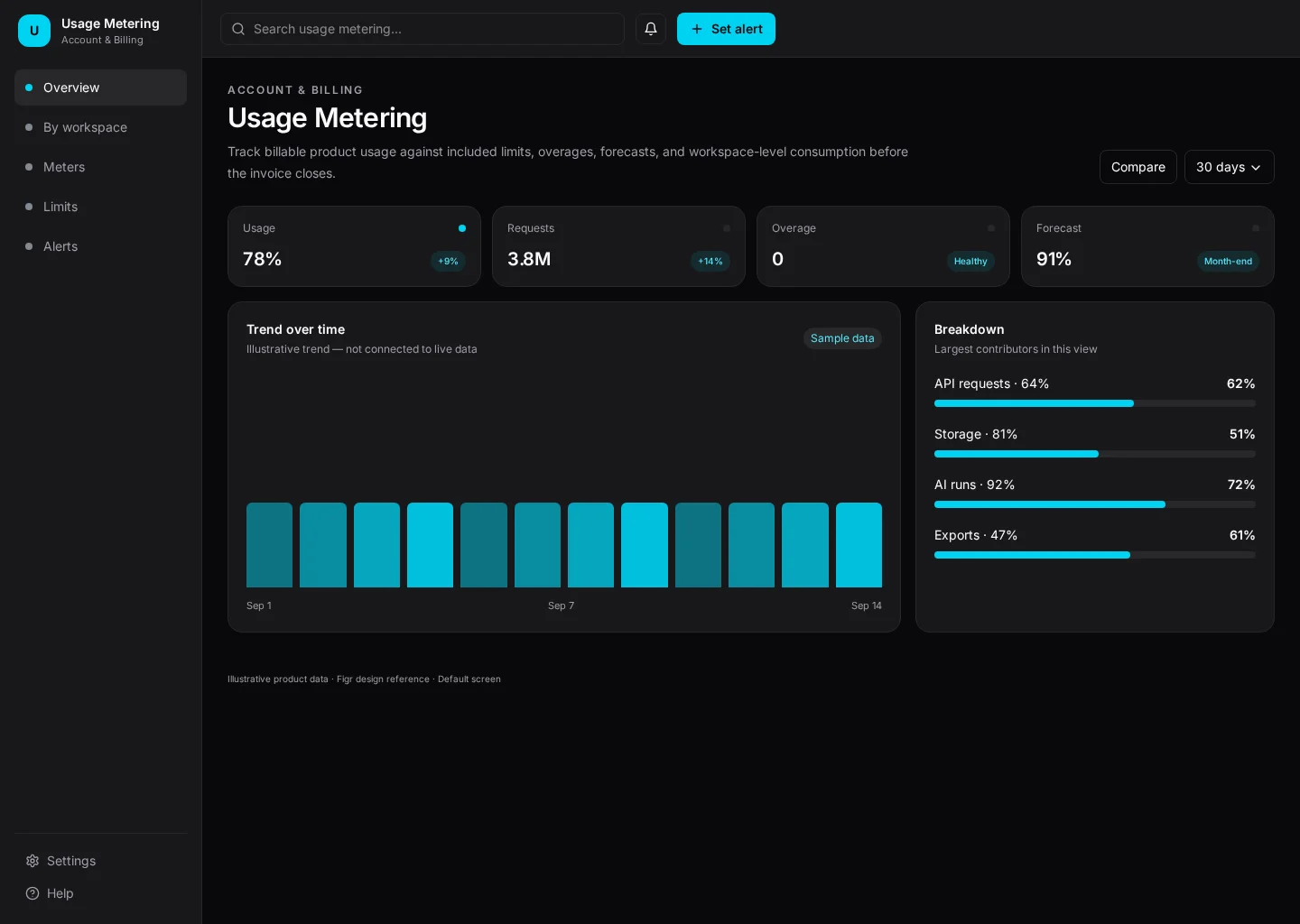Click the API requests progress bar

pyautogui.click(x=1095, y=403)
